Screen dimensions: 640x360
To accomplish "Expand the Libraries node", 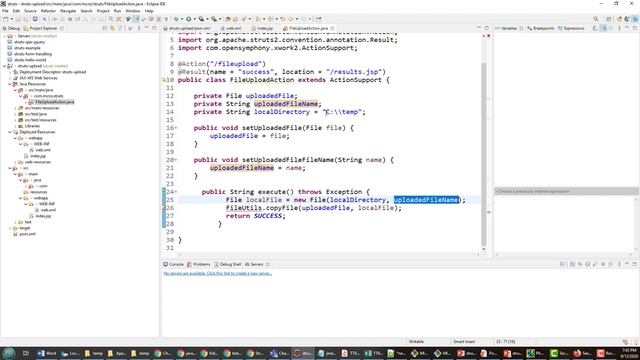I will pos(15,126).
